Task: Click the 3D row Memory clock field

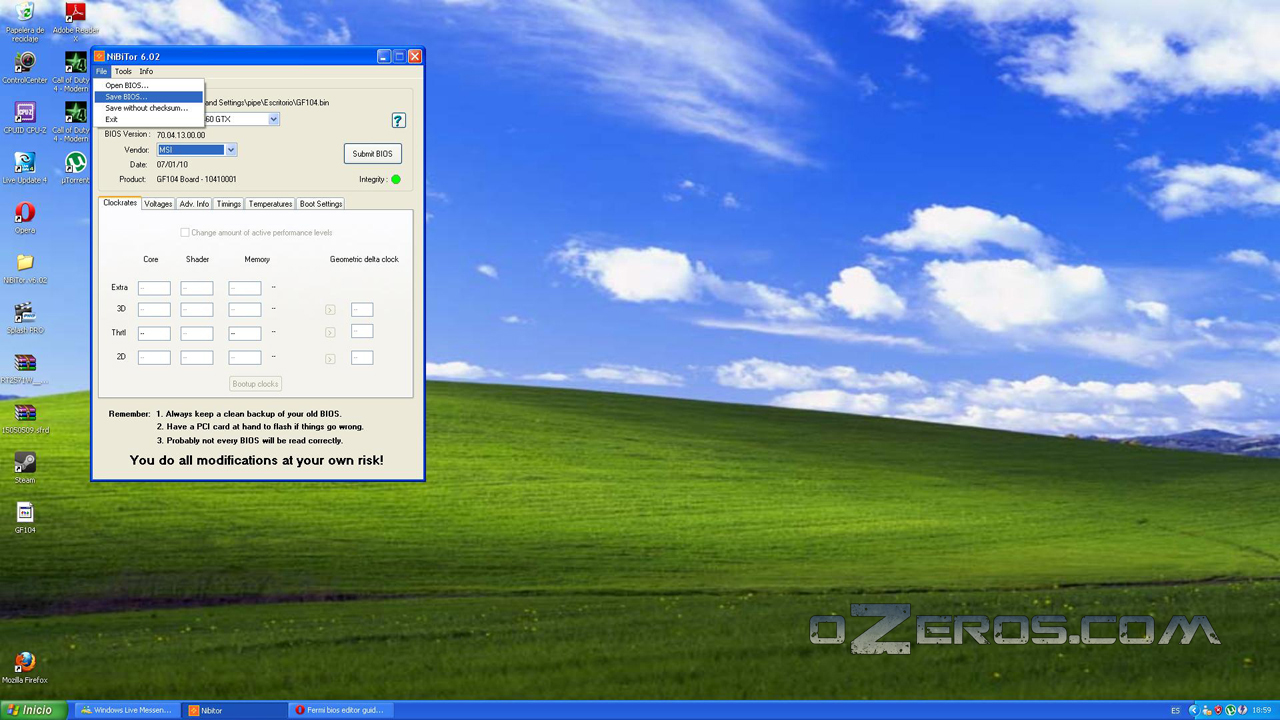Action: (x=245, y=310)
